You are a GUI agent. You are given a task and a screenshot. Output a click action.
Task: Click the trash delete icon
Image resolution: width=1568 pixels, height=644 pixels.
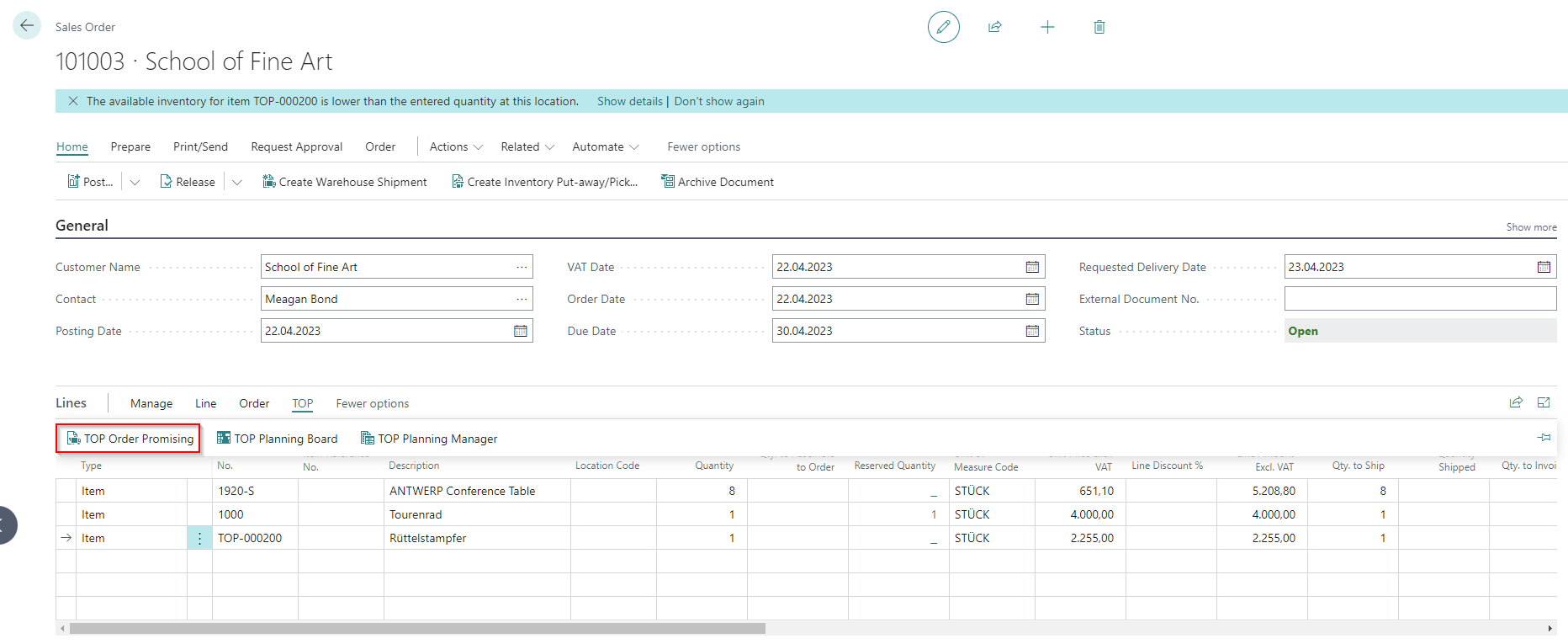(1099, 27)
